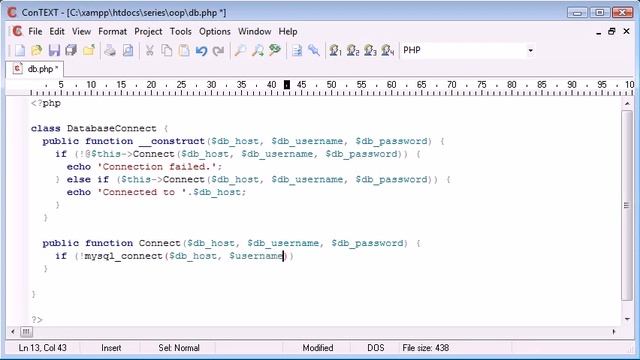Click the 'Ln 13, Col 43' status entry
640x360 pixels.
tap(42, 348)
